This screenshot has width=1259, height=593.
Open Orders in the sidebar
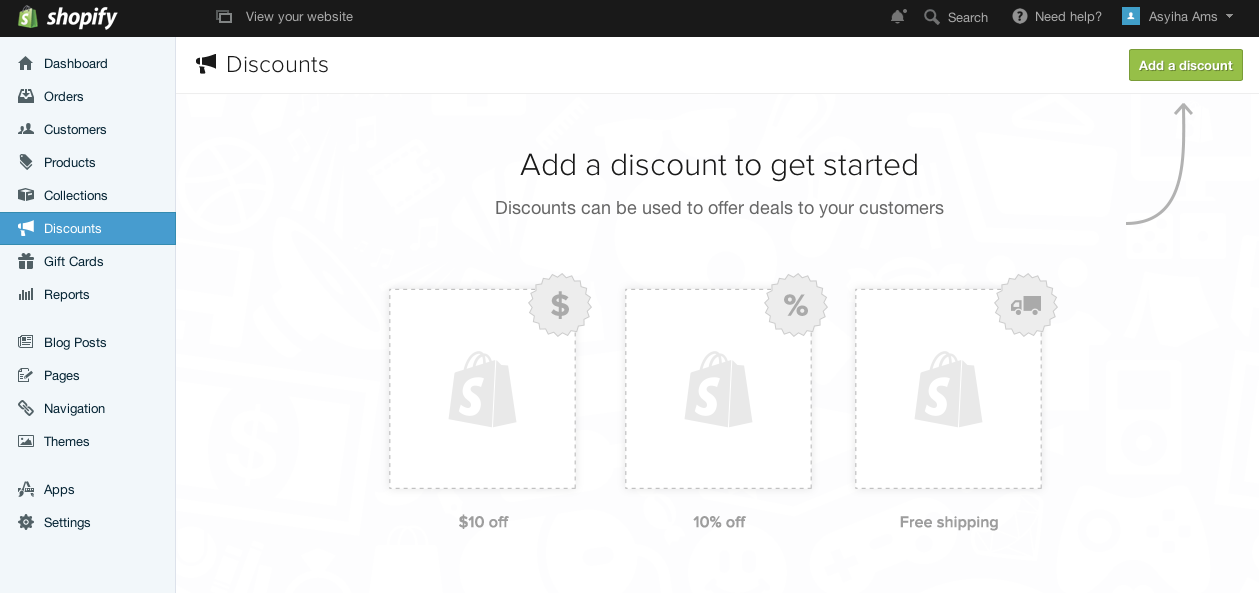pos(63,97)
